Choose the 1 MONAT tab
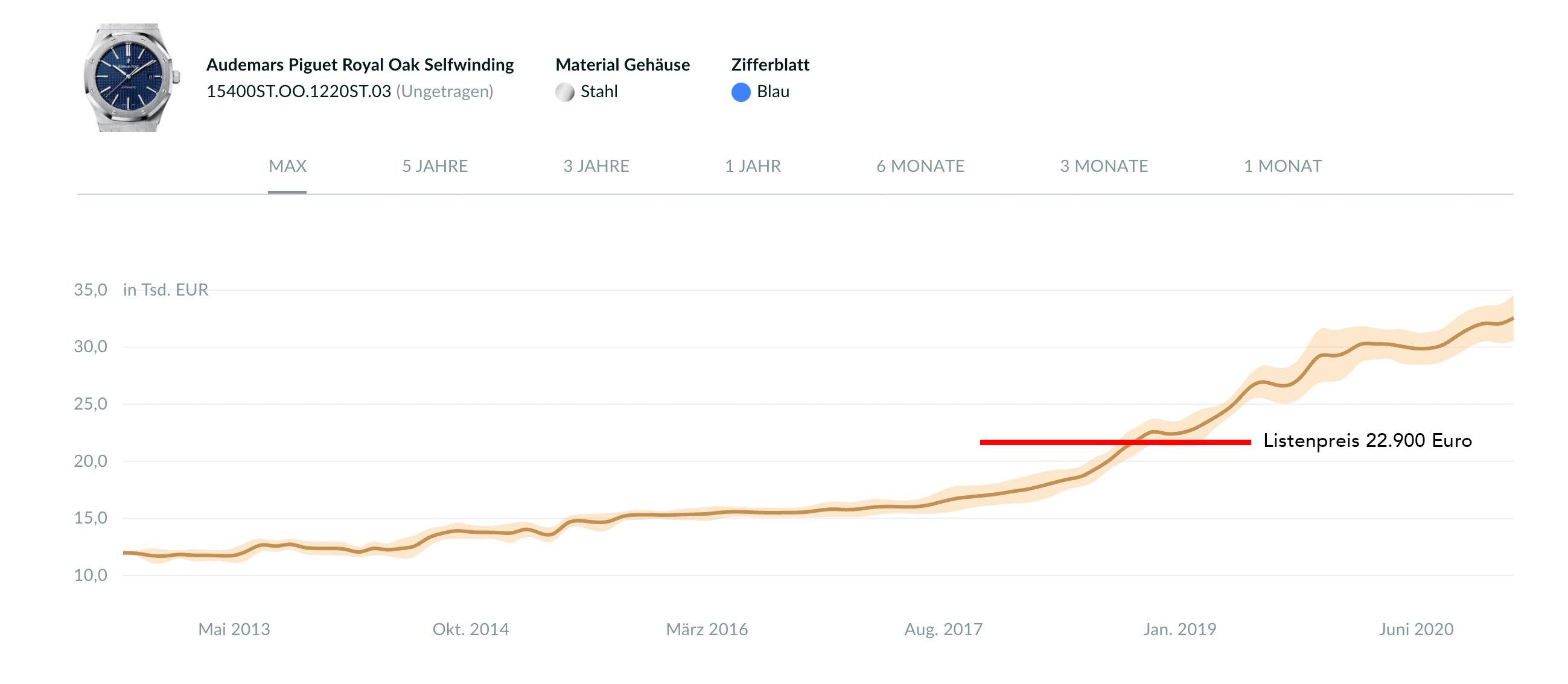The image size is (1568, 684). pyautogui.click(x=1283, y=165)
